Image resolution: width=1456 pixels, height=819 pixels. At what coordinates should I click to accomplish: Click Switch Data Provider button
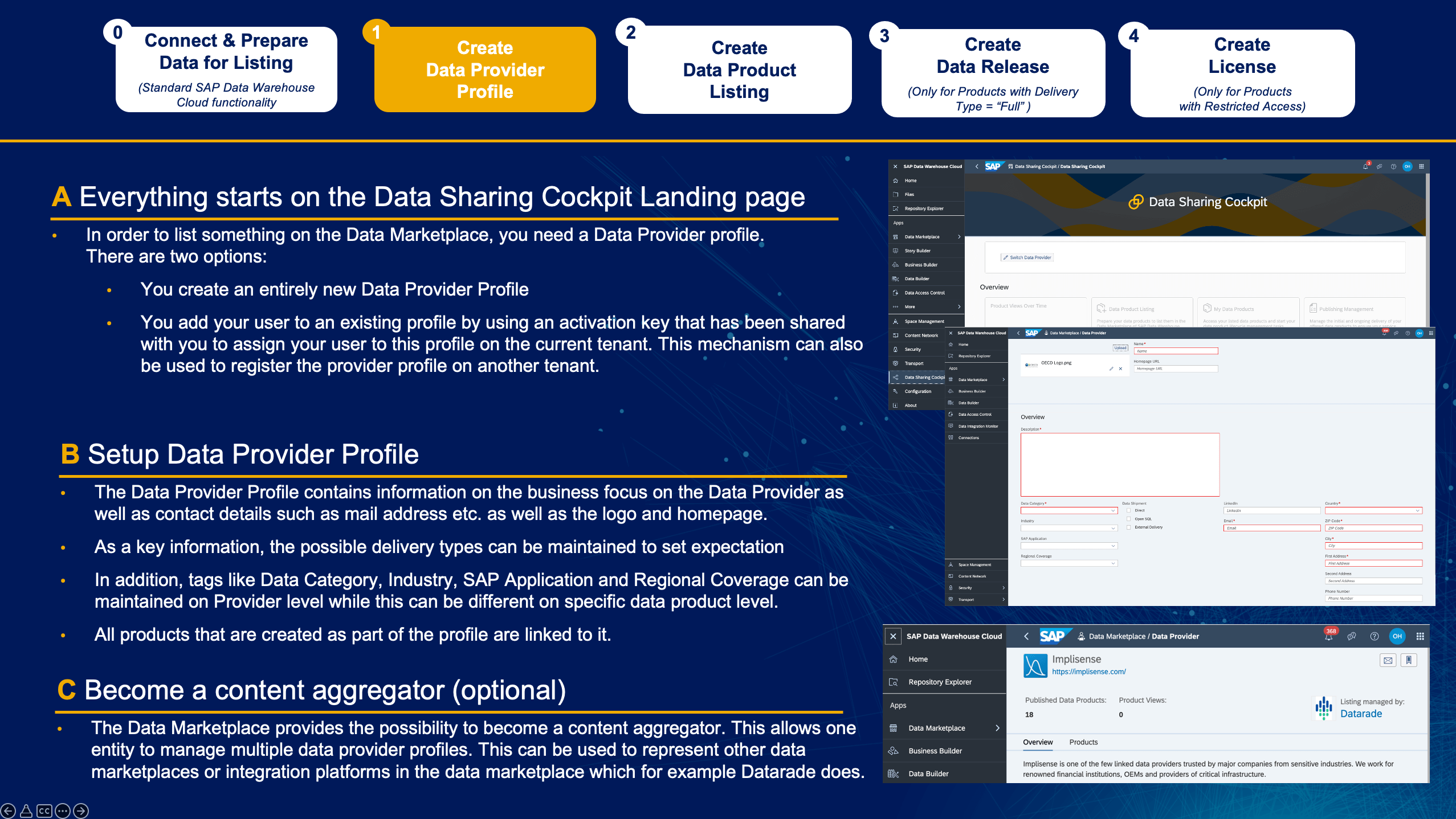[x=1027, y=257]
